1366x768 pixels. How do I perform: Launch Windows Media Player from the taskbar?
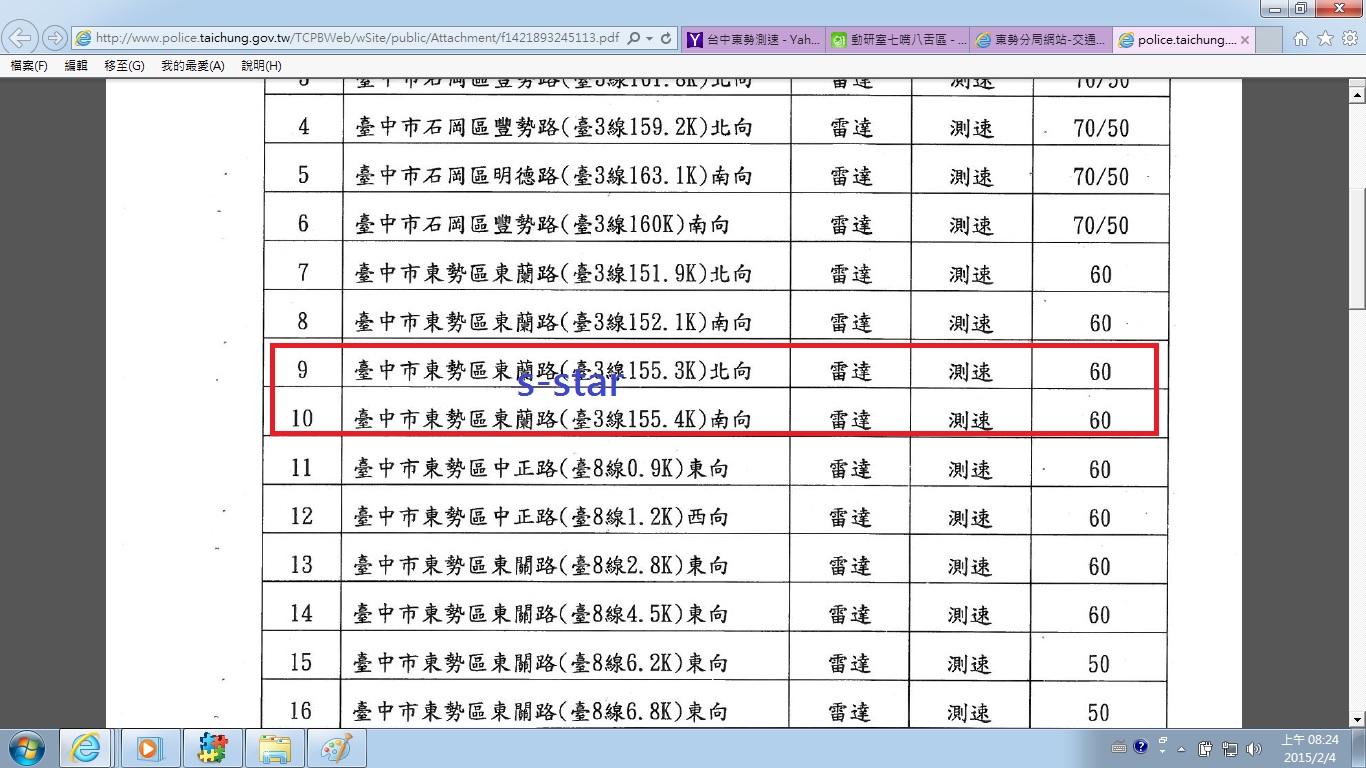150,748
